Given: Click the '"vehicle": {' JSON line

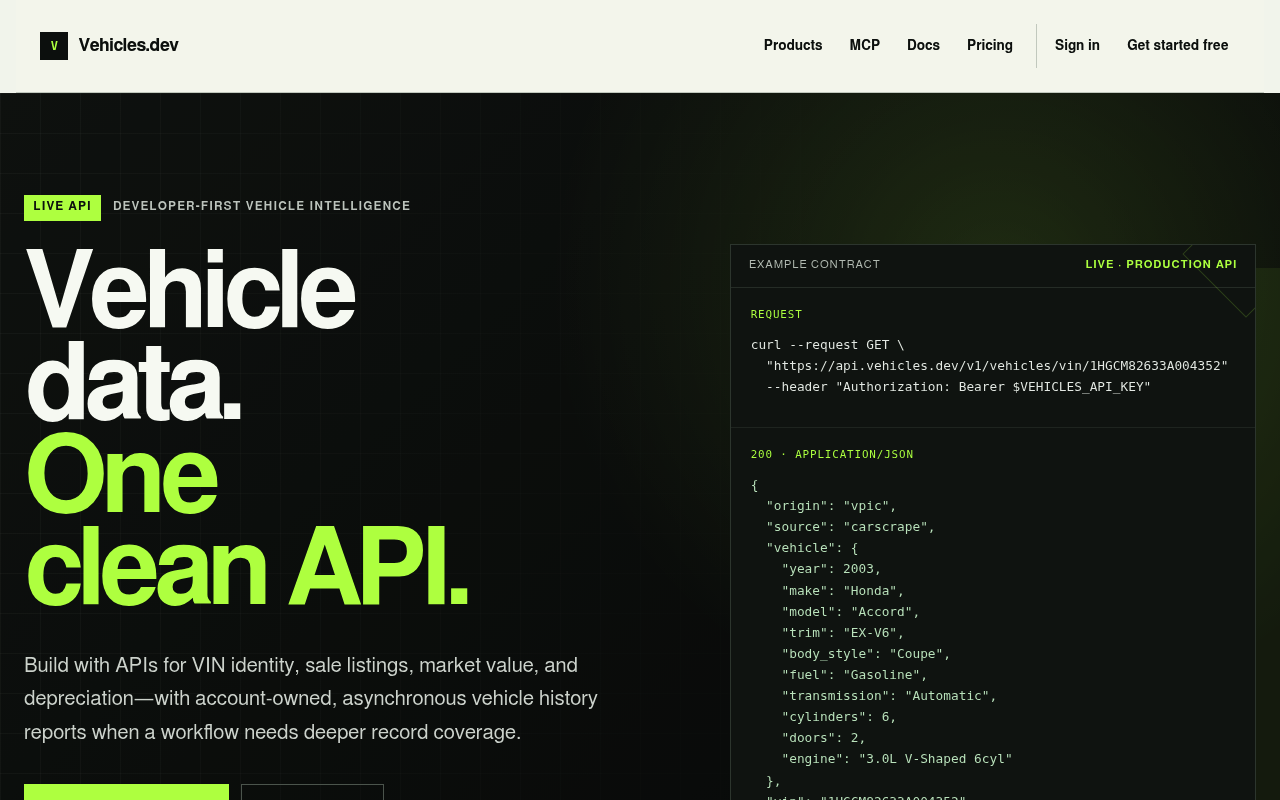Looking at the screenshot, I should pos(812,548).
